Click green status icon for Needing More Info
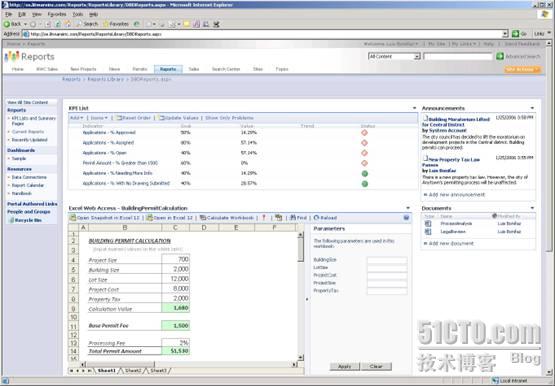 point(365,174)
